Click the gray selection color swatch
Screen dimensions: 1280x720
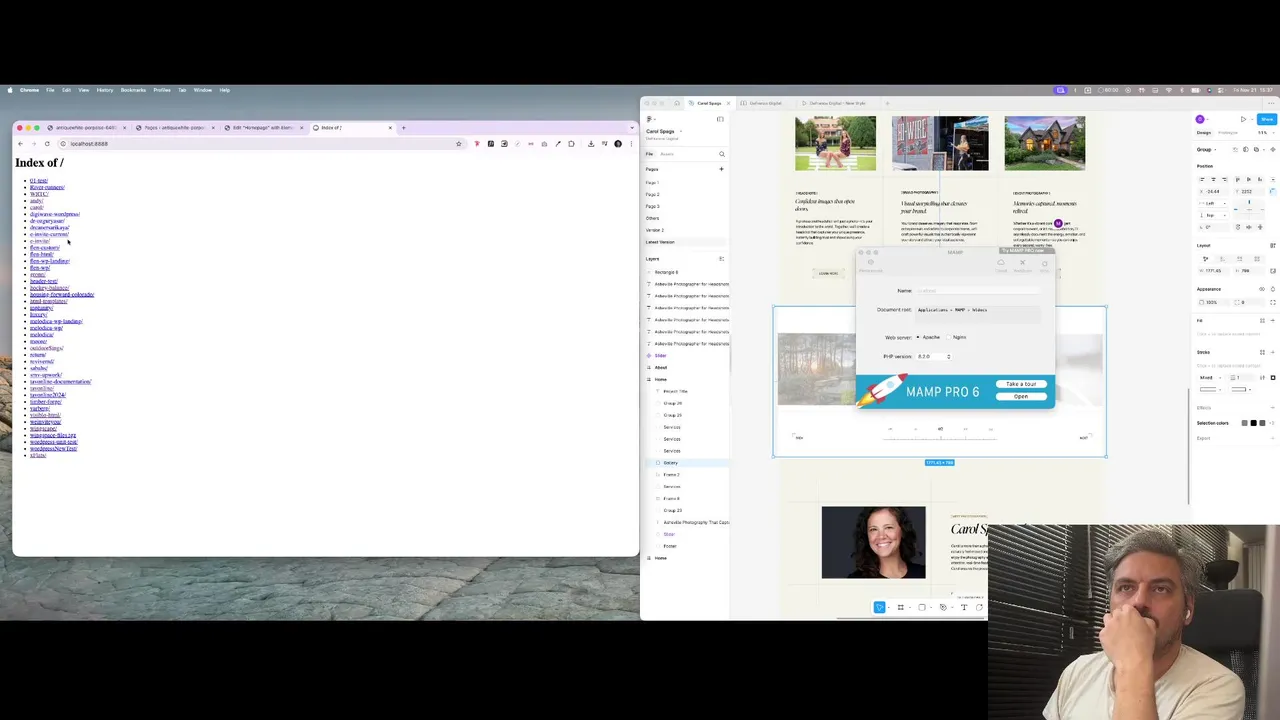pyautogui.click(x=1245, y=423)
